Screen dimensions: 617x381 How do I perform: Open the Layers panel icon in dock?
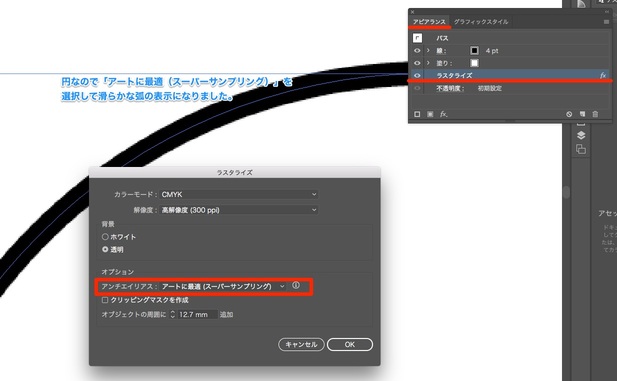coord(581,135)
